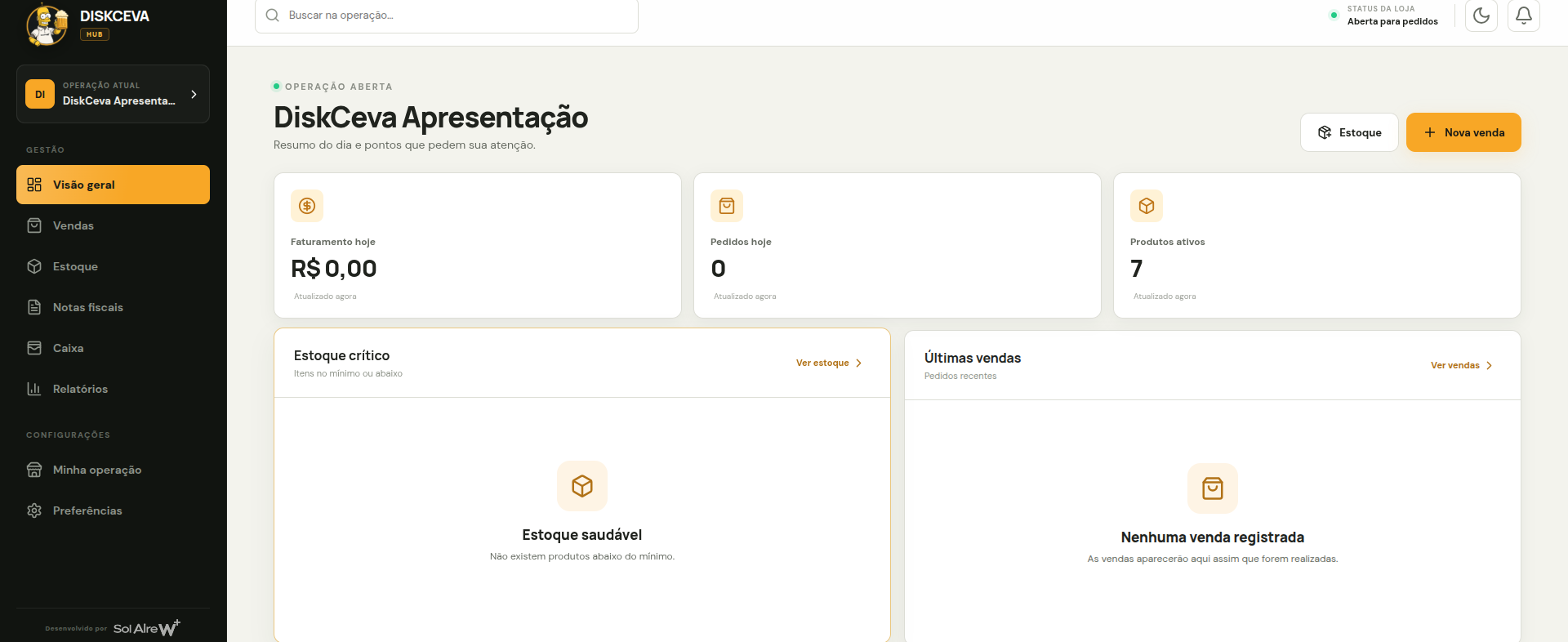The image size is (1568, 642).
Task: Click the plus icon in Nova venda
Action: [x=1430, y=132]
